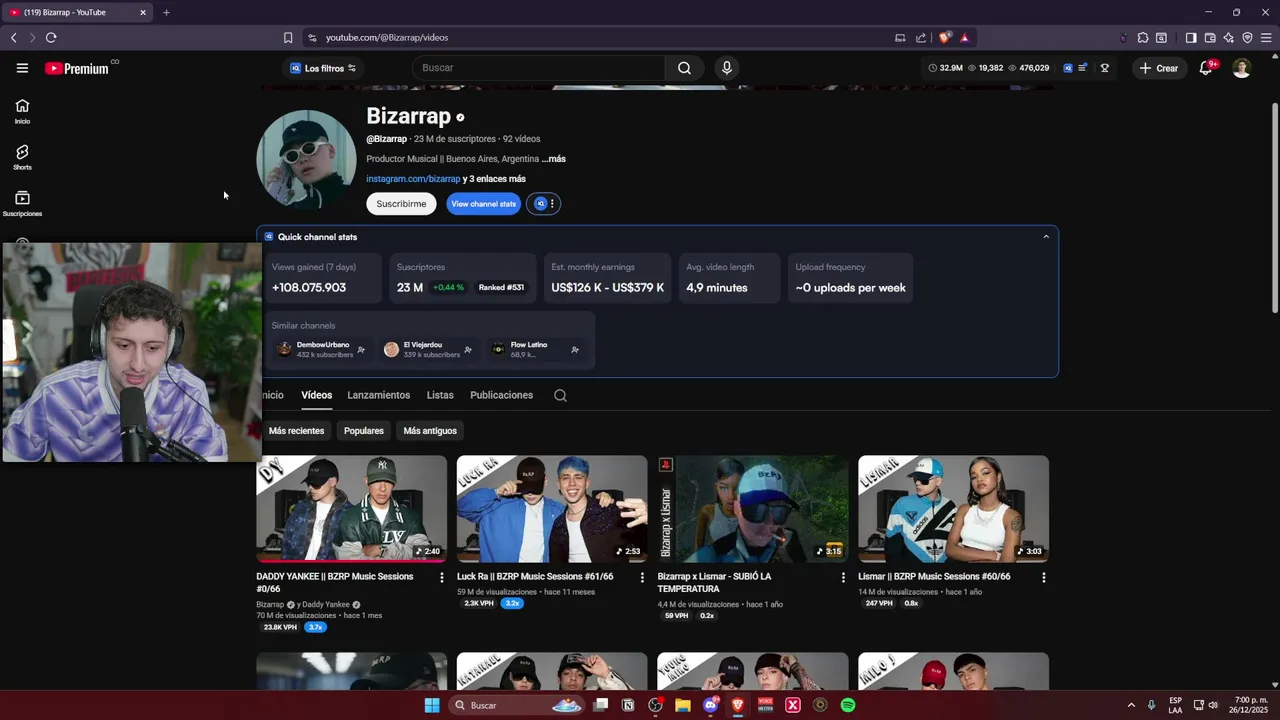Toggle the browser sidebar panel icon
1280x720 pixels.
pyautogui.click(x=1191, y=37)
